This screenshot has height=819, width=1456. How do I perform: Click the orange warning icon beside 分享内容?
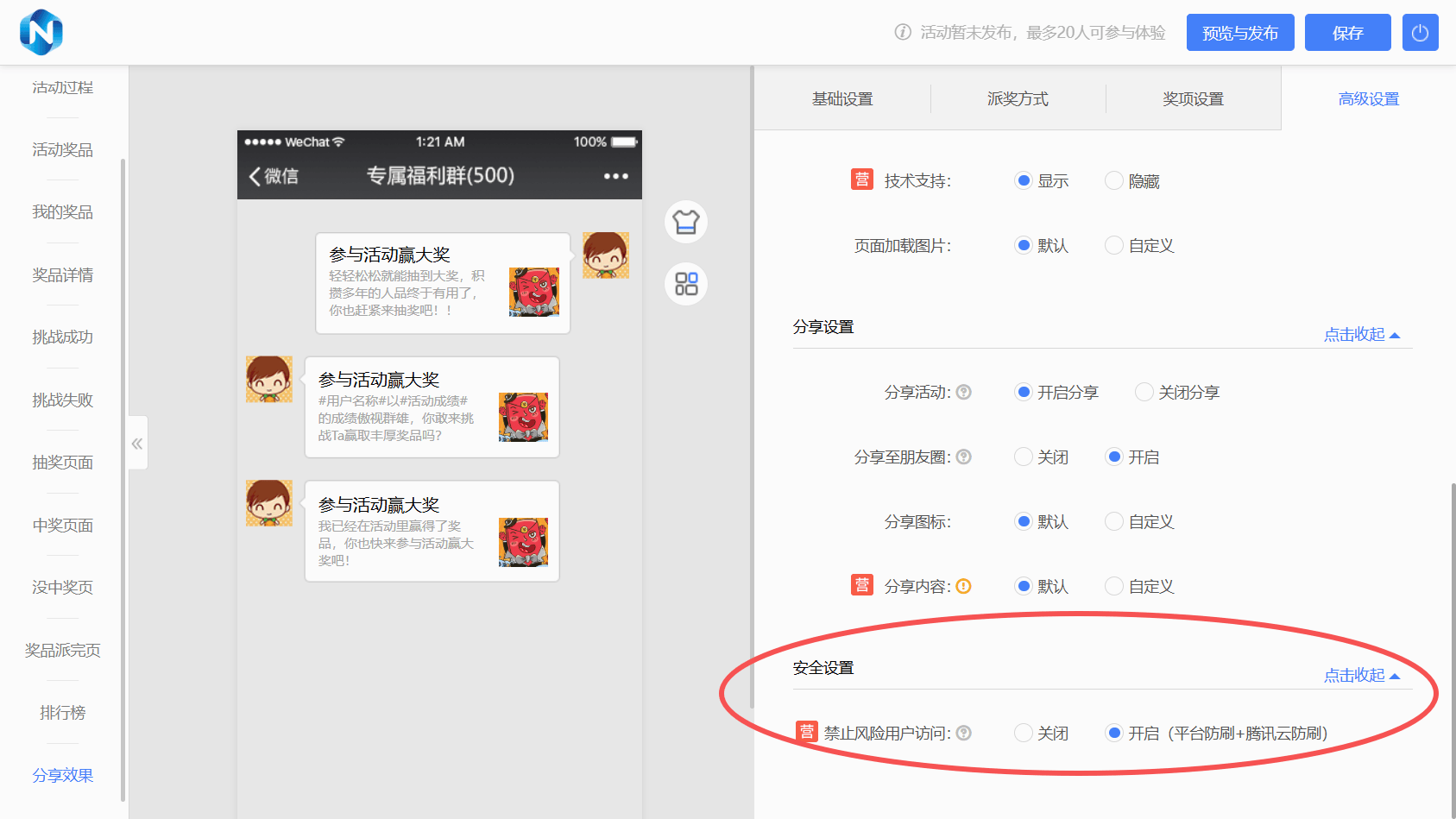(x=964, y=586)
